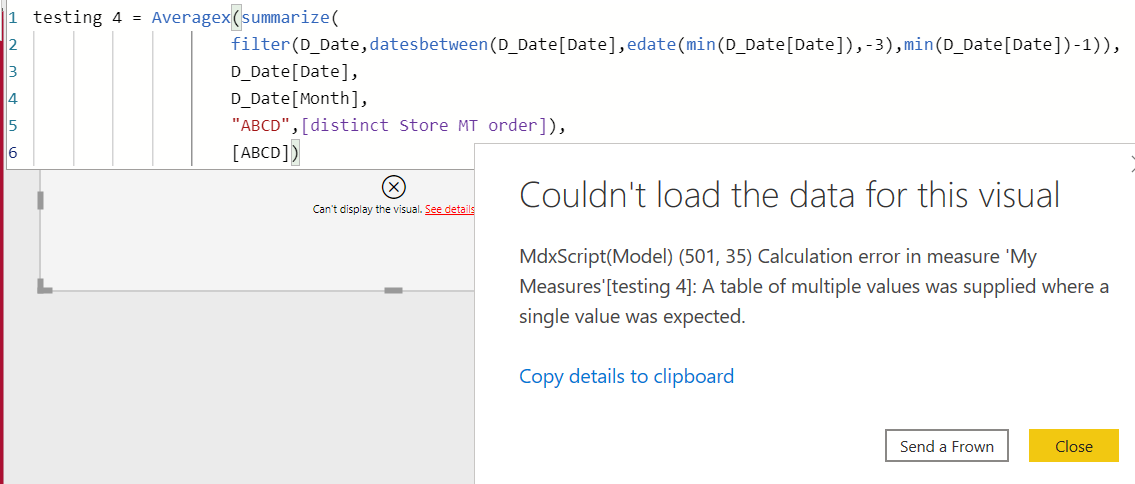
Task: Open Copy details to clipboard link
Action: 627,376
